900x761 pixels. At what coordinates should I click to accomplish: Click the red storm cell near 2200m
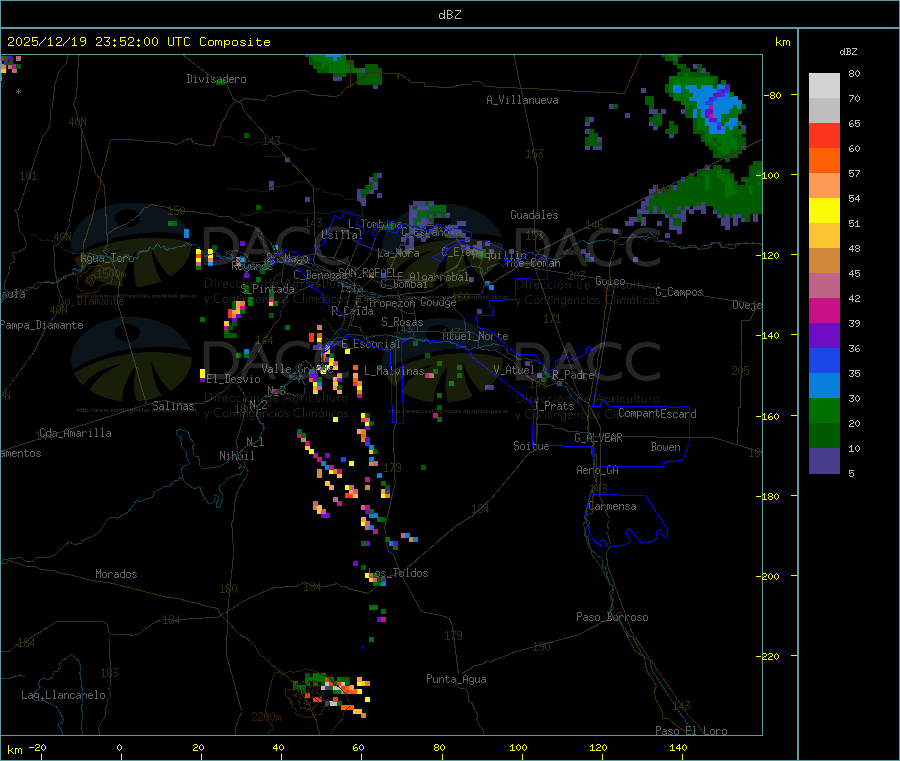tap(333, 694)
